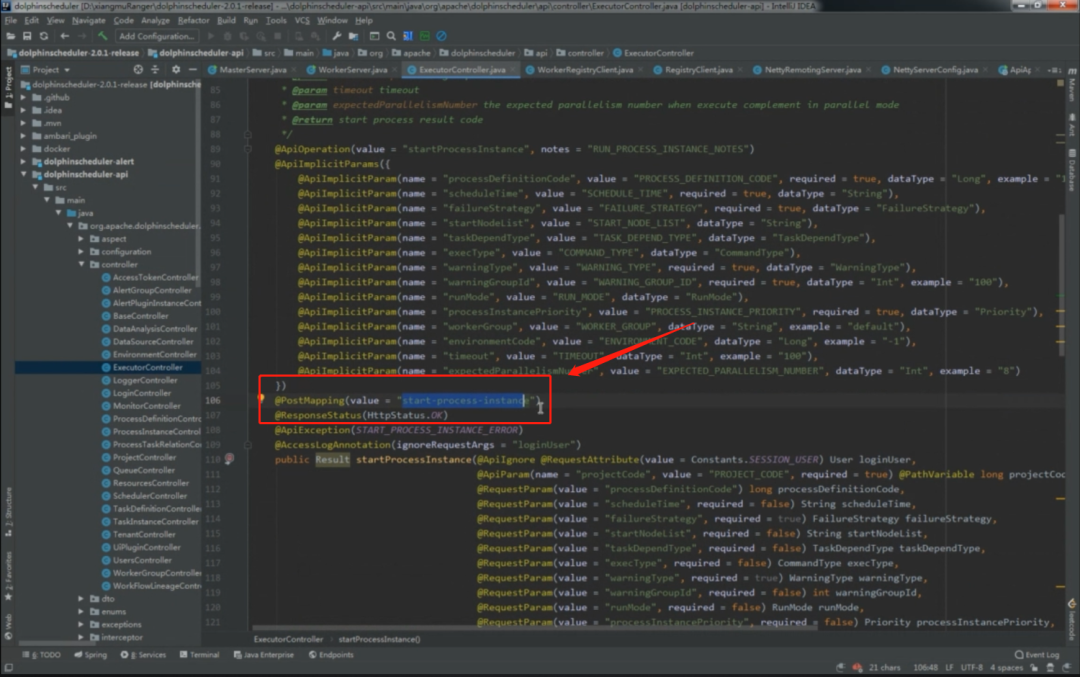
Task: Switch to the WorkerRegistryClient.java tab
Action: pos(585,70)
